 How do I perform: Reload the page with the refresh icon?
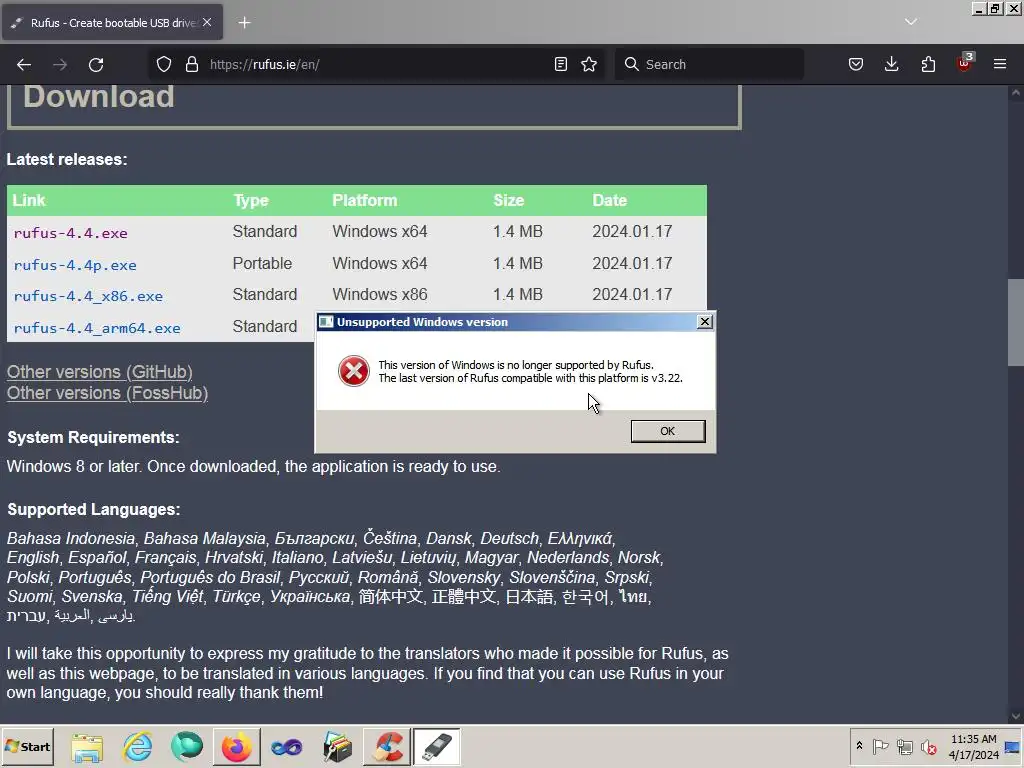click(x=96, y=65)
